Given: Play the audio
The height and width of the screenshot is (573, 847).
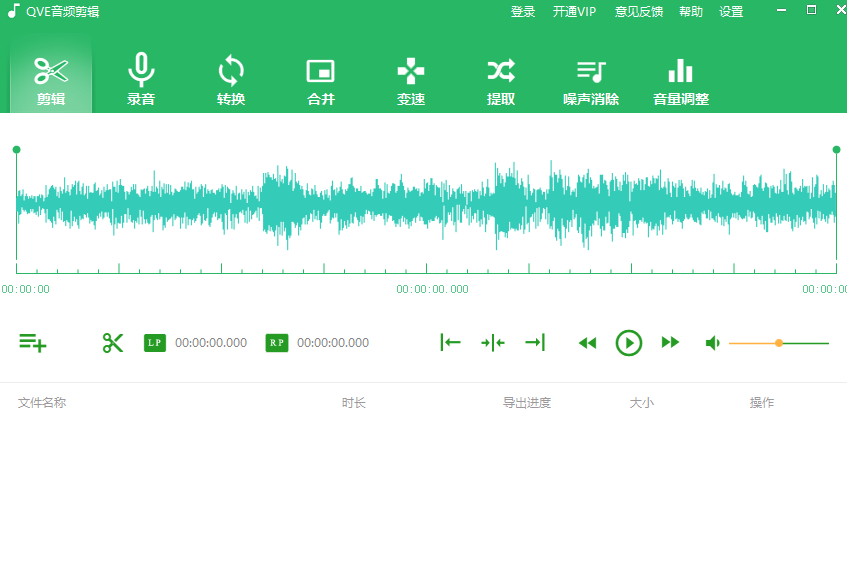Looking at the screenshot, I should coord(629,343).
